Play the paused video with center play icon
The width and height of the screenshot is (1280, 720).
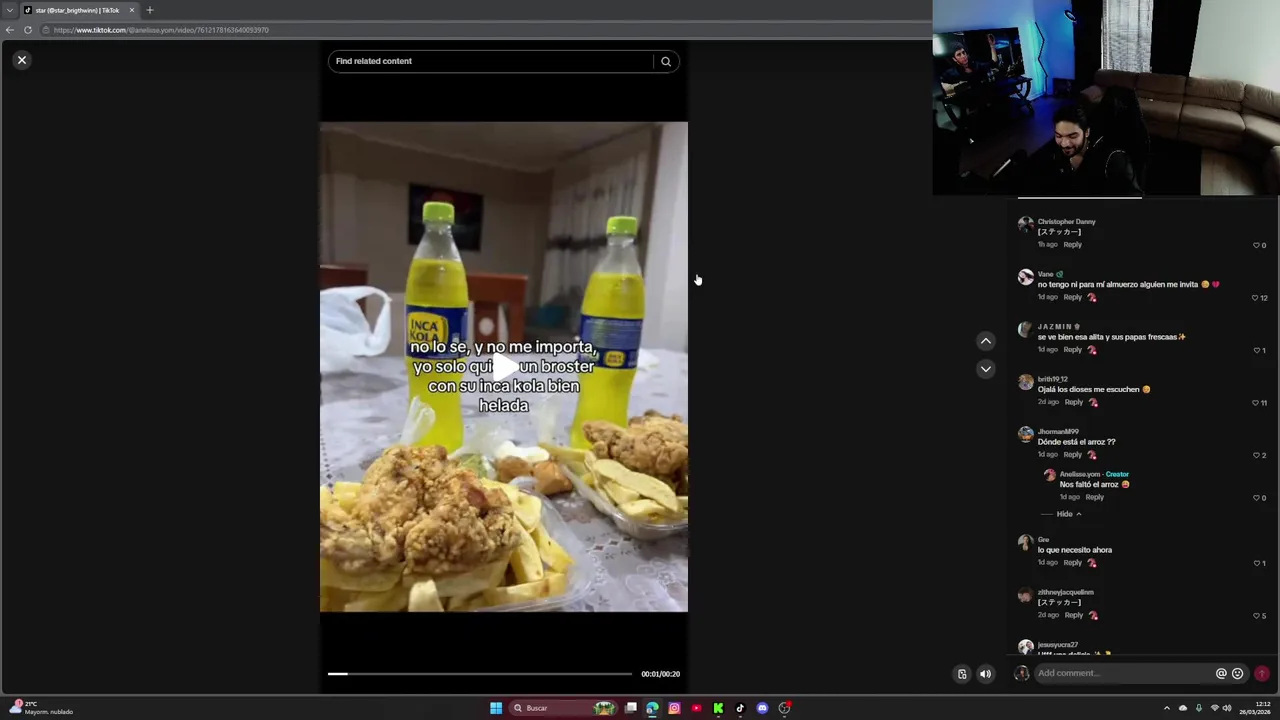point(504,367)
